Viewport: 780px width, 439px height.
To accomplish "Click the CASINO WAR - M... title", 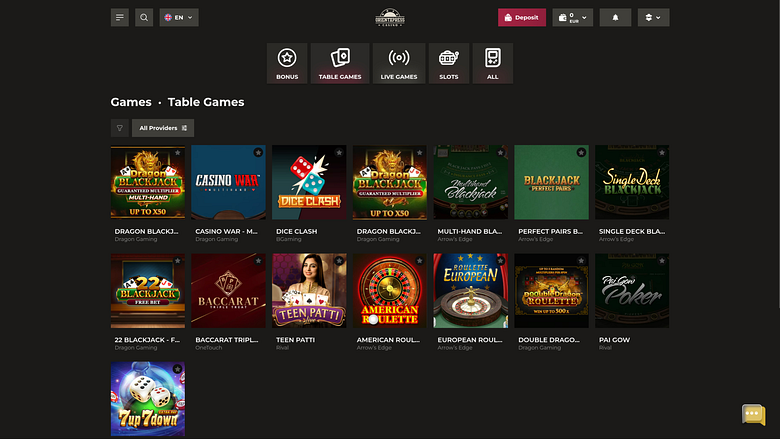I will pos(226,231).
